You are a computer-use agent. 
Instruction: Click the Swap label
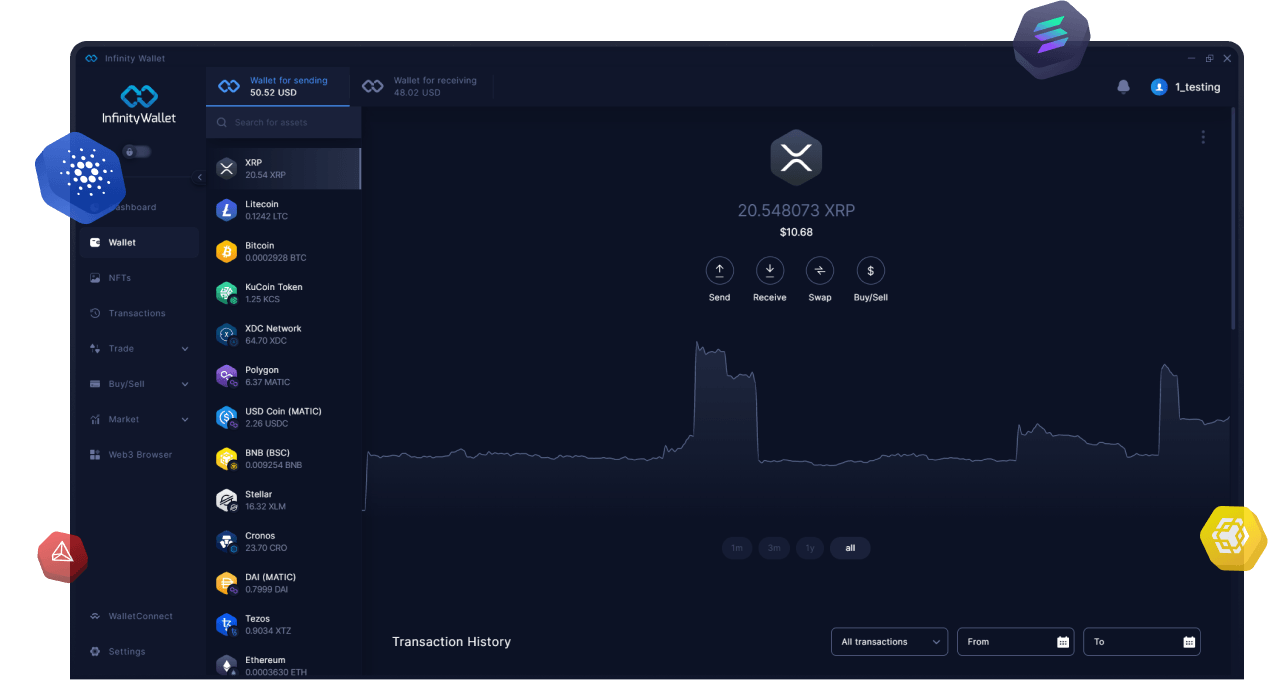coord(820,298)
